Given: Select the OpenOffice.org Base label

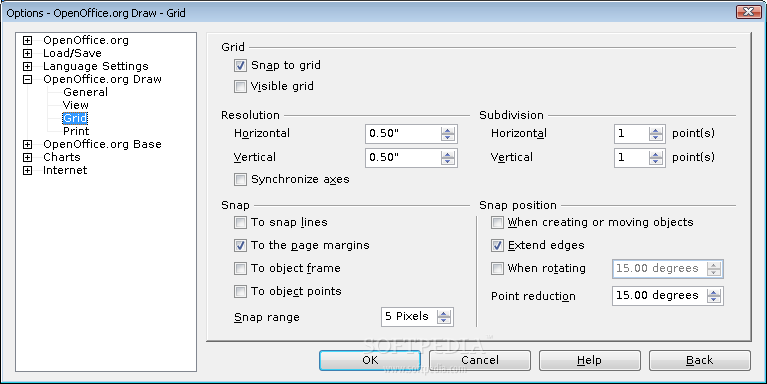Looking at the screenshot, I should tap(102, 144).
